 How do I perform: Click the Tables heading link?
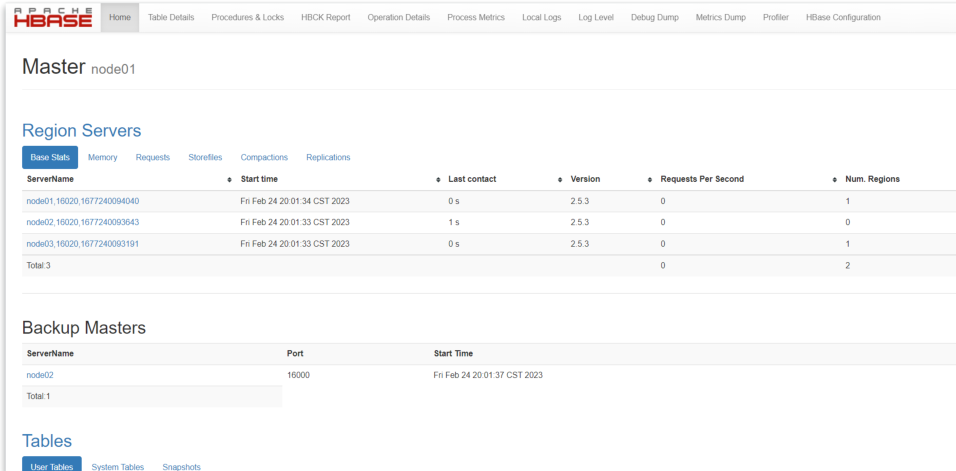coord(47,441)
